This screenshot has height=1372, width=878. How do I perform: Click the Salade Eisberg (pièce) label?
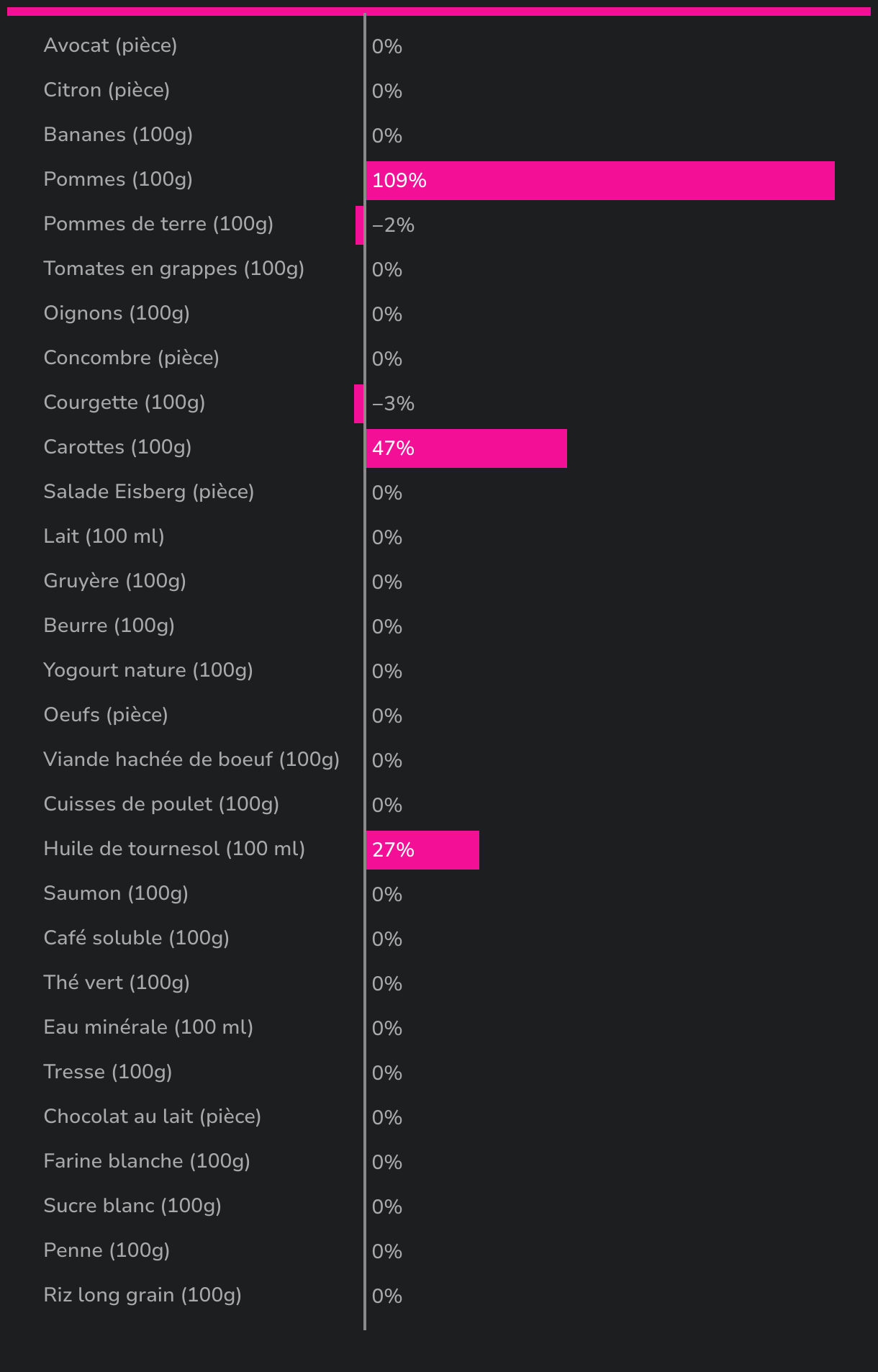[148, 492]
